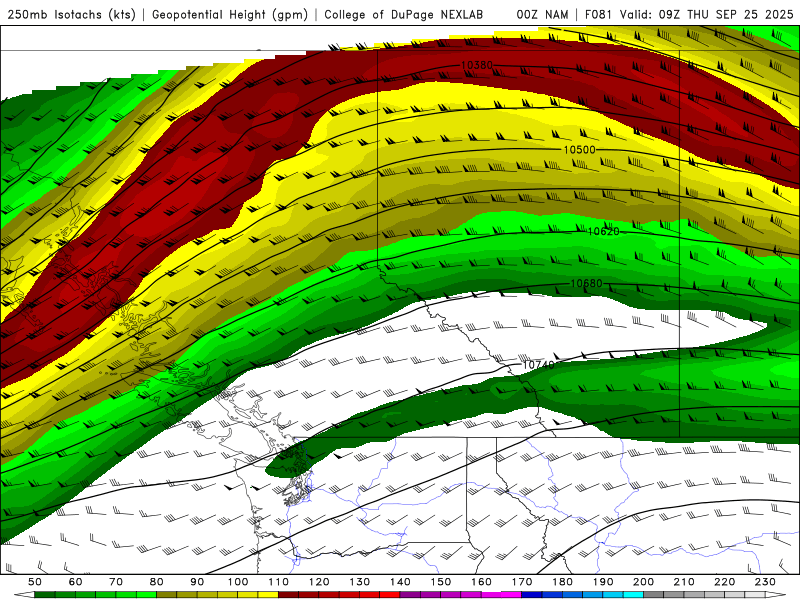Select the 'Geopotential Height (gpm)' title text
800x600 pixels.
click(230, 14)
